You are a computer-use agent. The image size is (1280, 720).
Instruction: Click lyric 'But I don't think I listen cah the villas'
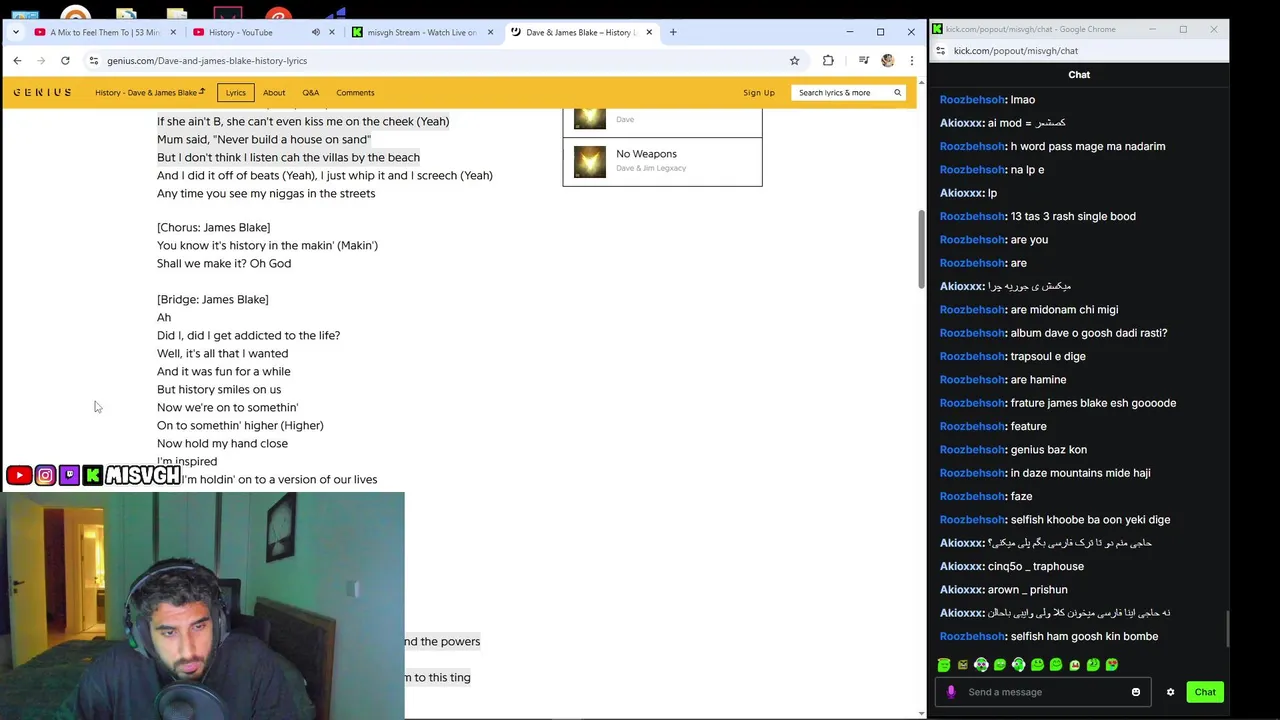pos(288,157)
